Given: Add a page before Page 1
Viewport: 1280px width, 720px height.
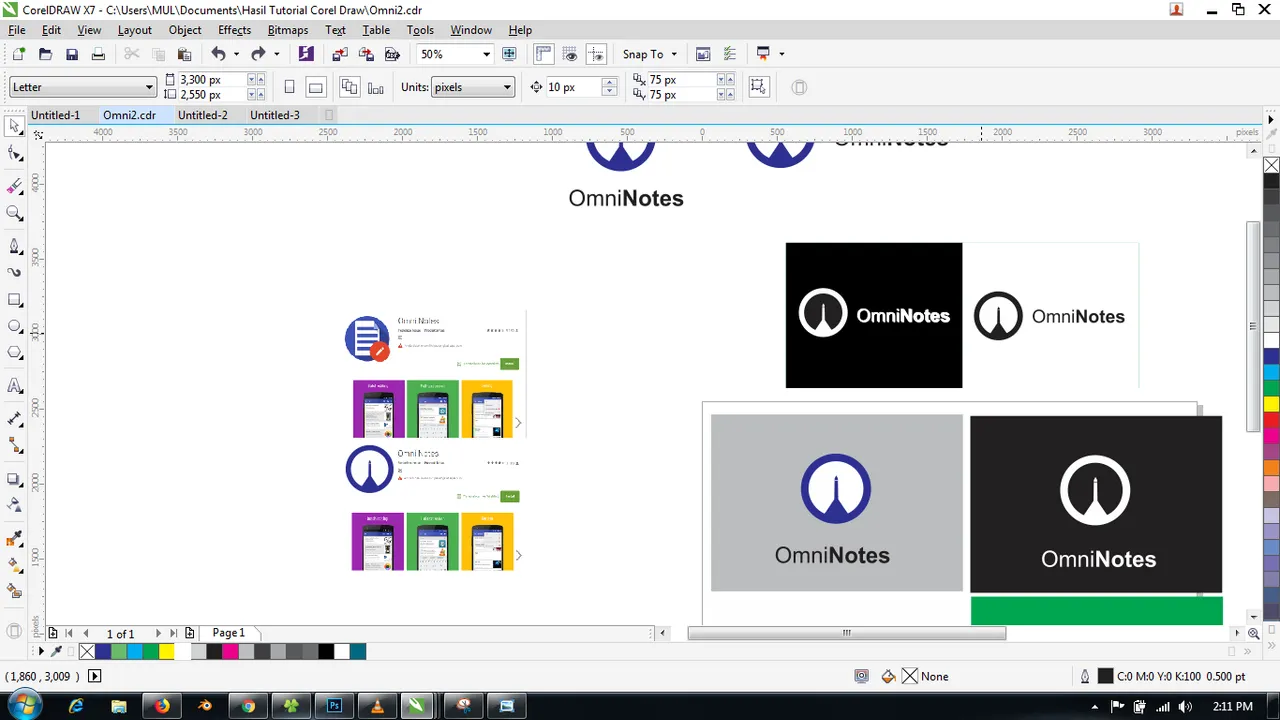Looking at the screenshot, I should (x=52, y=633).
